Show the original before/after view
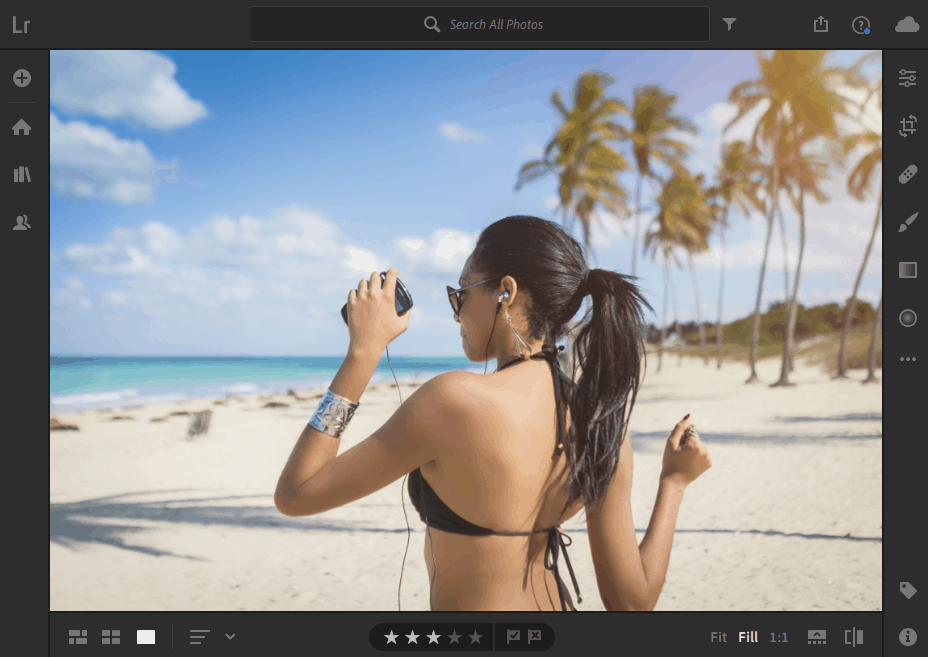 coord(853,637)
